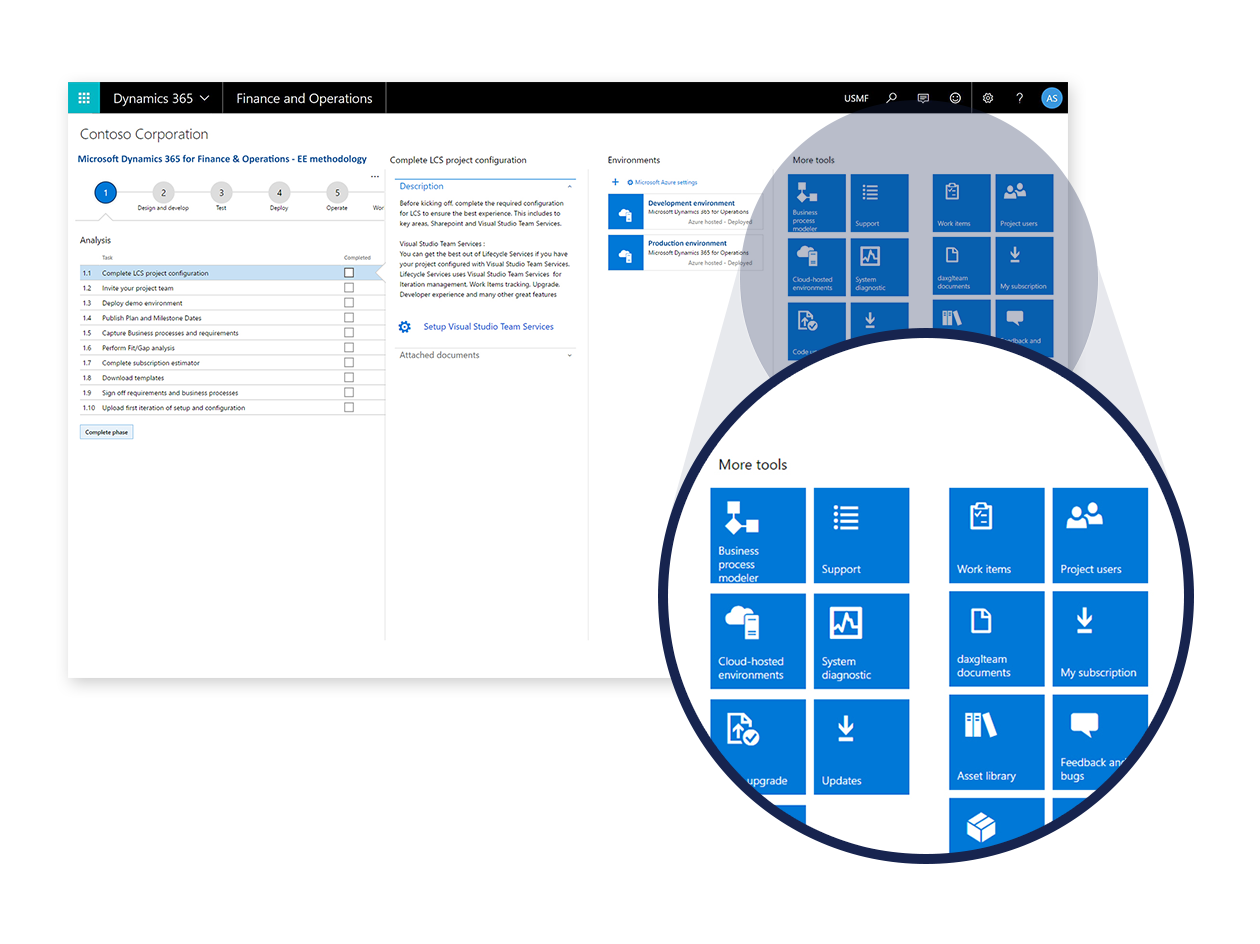Viewport: 1260px width, 944px height.
Task: Check Completed for Deploy demo environment
Action: (x=349, y=303)
